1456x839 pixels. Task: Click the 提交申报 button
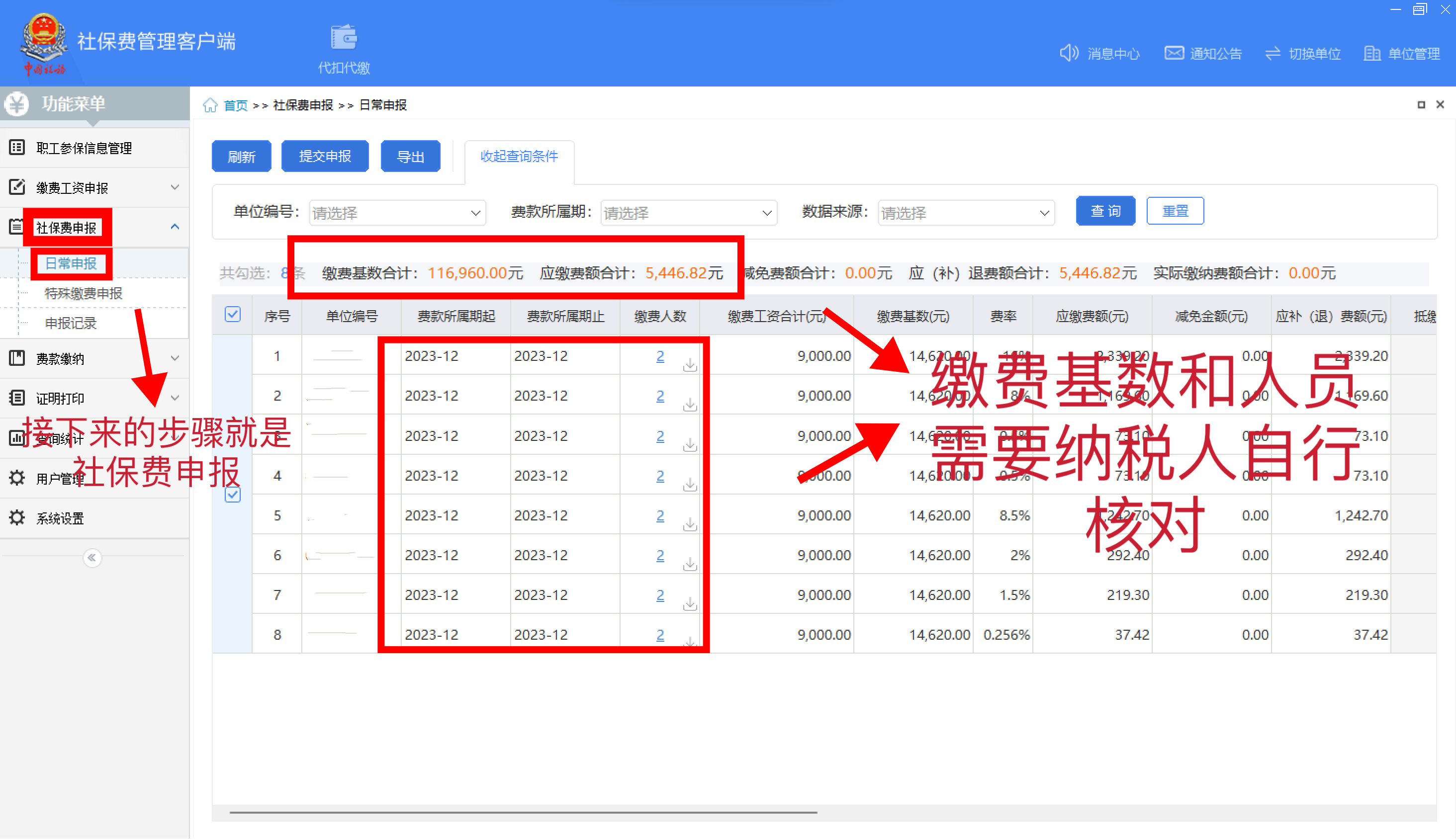tap(325, 156)
